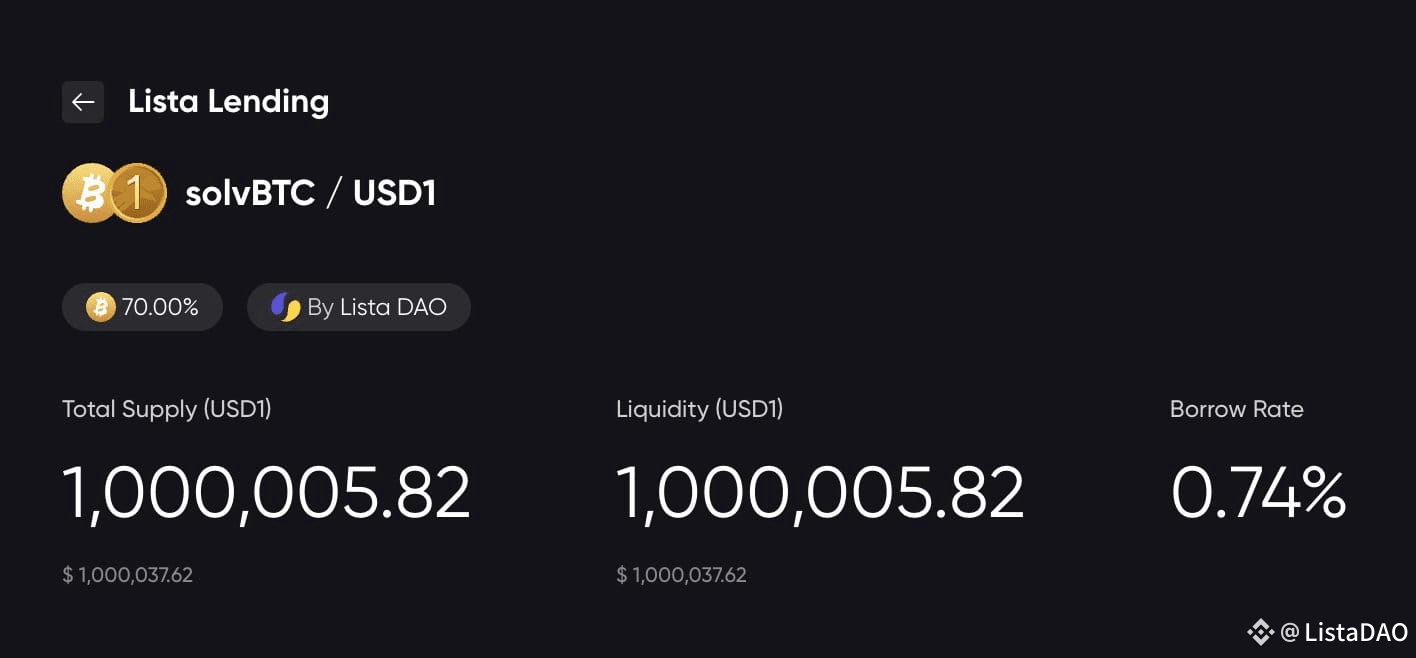The image size is (1416, 658).
Task: Open the 70.00% LTV badge
Action: (142, 307)
